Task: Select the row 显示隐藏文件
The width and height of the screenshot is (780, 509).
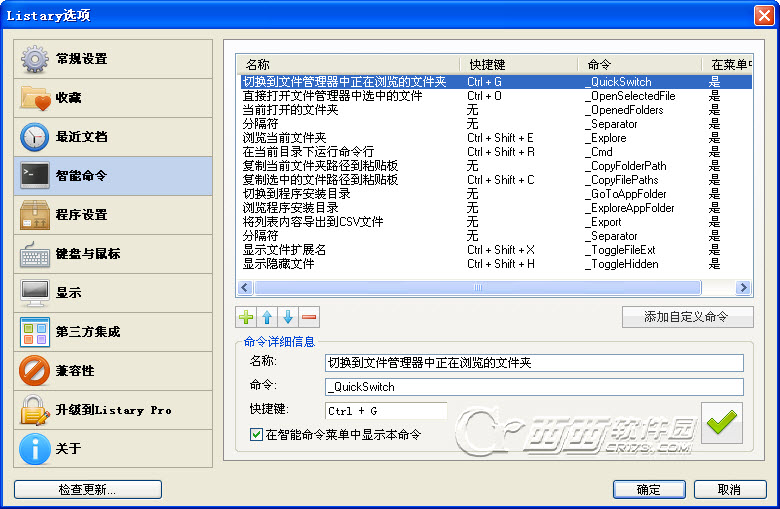Action: point(496,264)
